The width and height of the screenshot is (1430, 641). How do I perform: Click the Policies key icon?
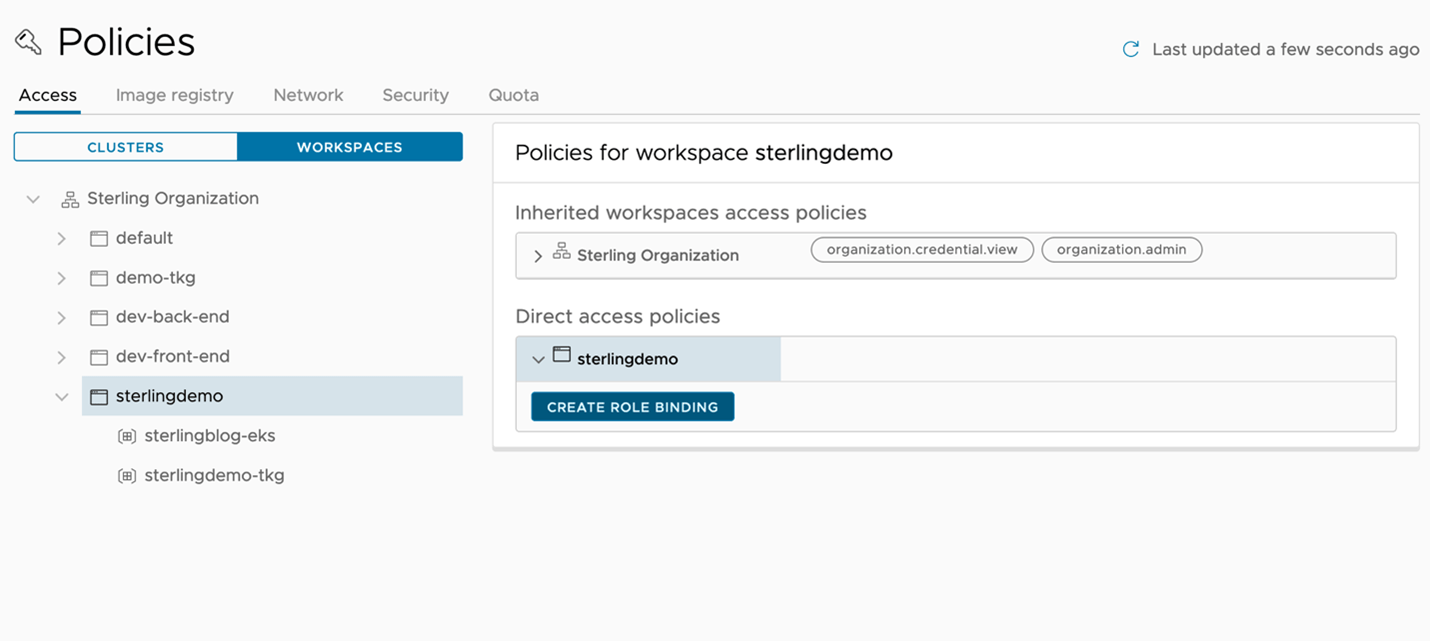[x=28, y=42]
